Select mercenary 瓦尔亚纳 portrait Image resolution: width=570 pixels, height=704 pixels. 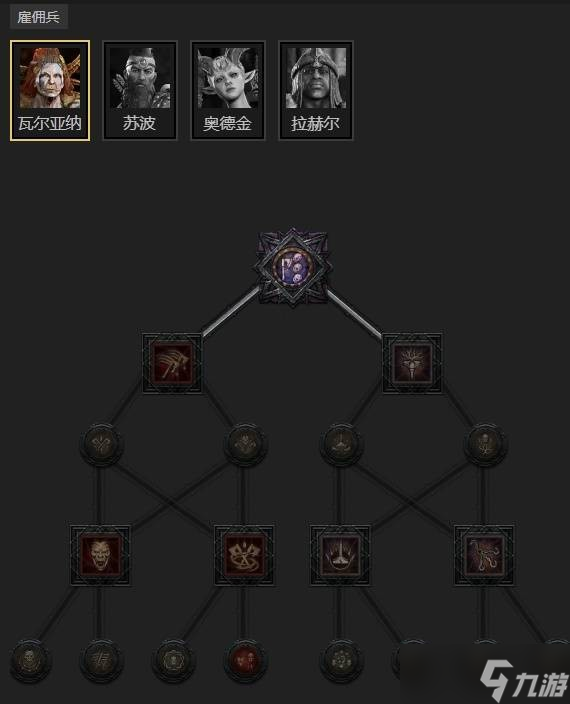(50, 90)
